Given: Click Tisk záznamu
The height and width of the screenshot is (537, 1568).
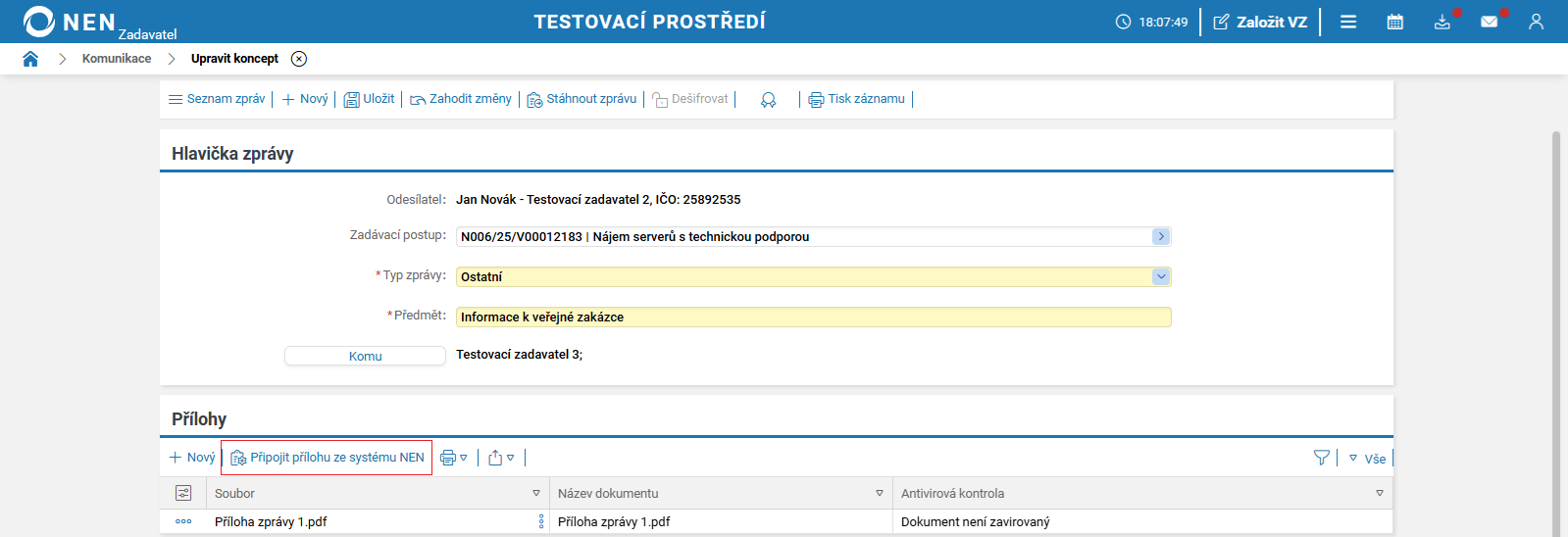Looking at the screenshot, I should point(856,99).
